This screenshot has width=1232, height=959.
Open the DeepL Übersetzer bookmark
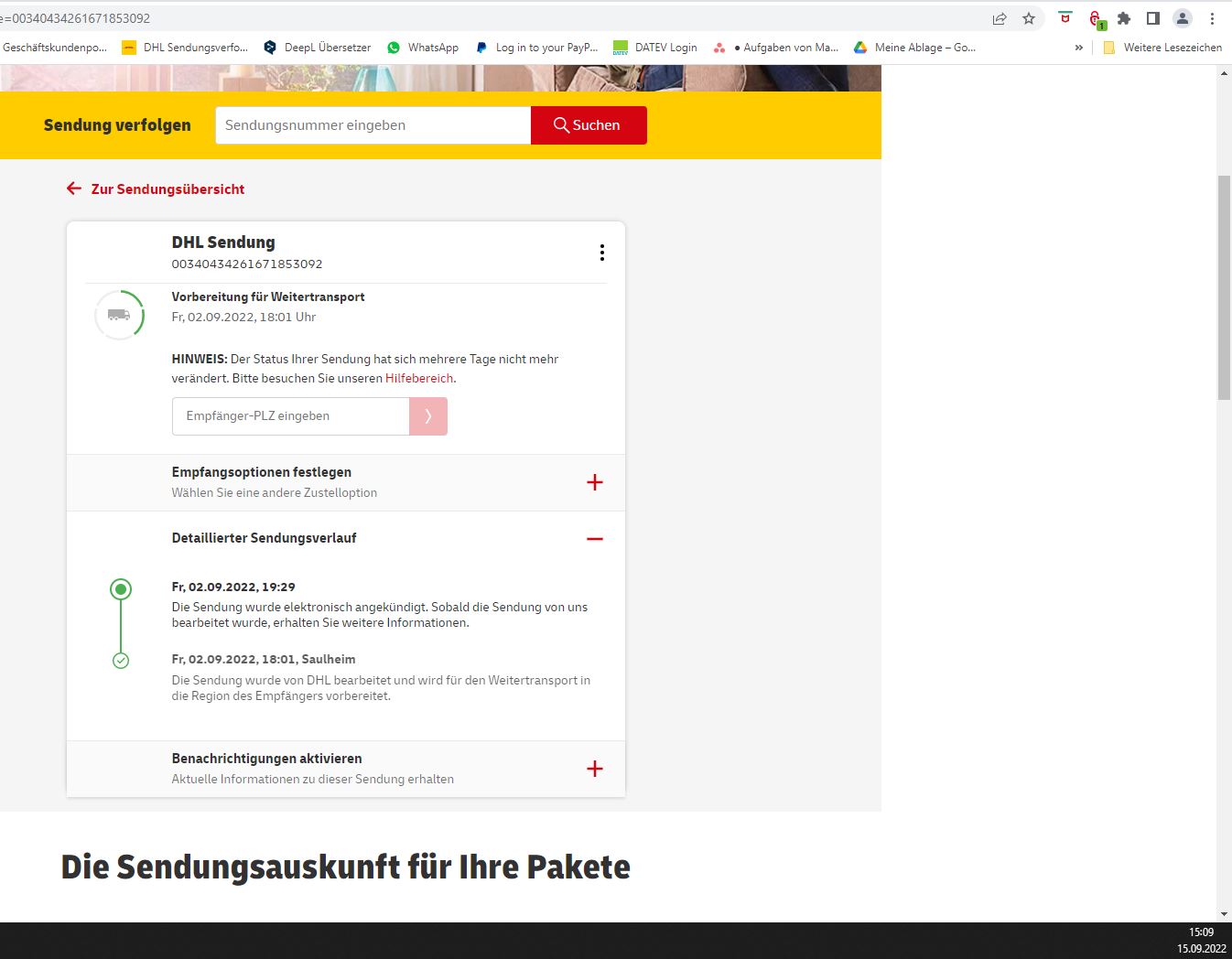coord(317,48)
